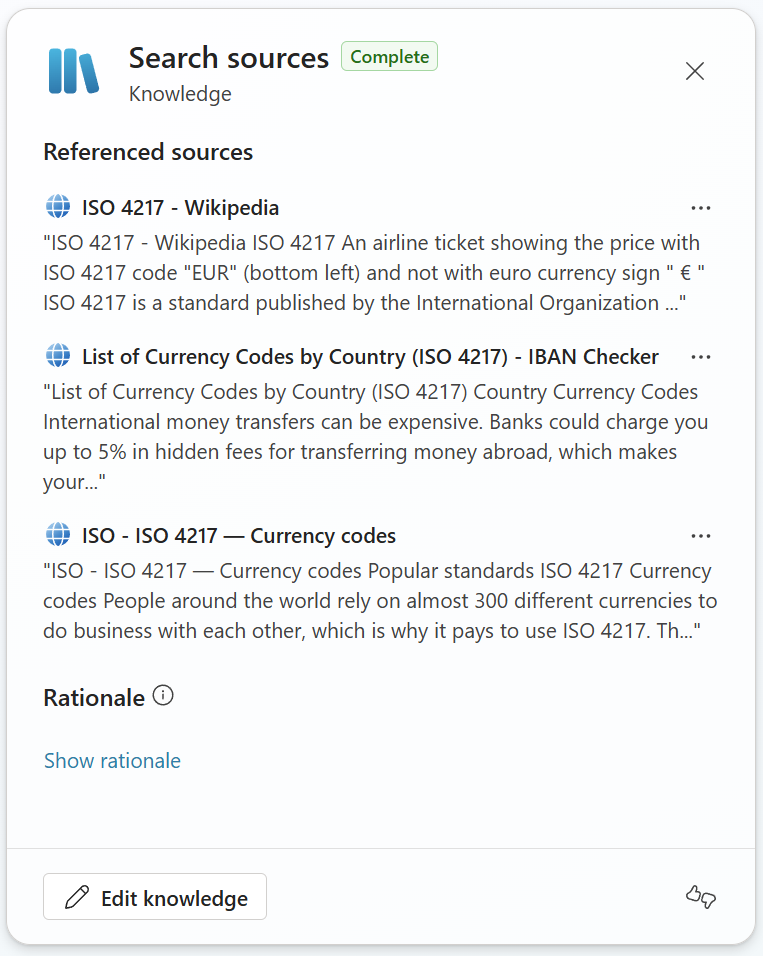Click globe icon beside ISO Currency codes source
Image resolution: width=763 pixels, height=956 pixels.
[x=58, y=535]
